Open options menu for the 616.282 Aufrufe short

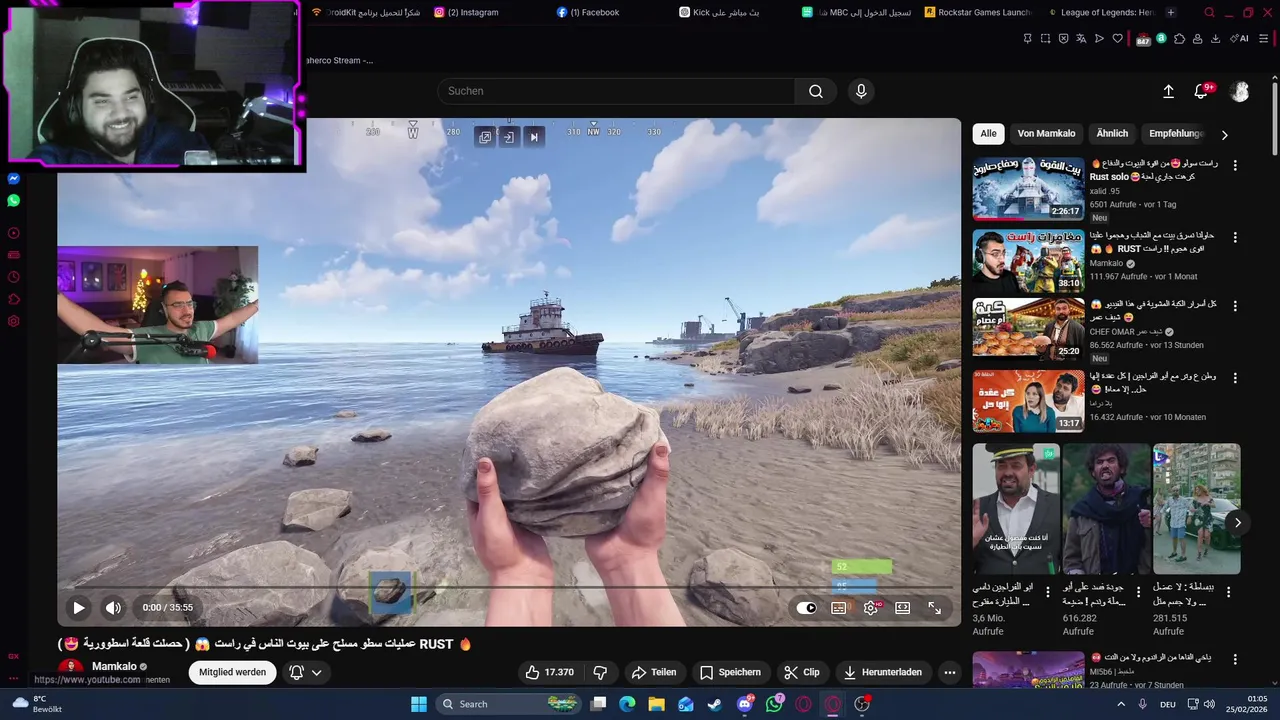(x=1138, y=592)
